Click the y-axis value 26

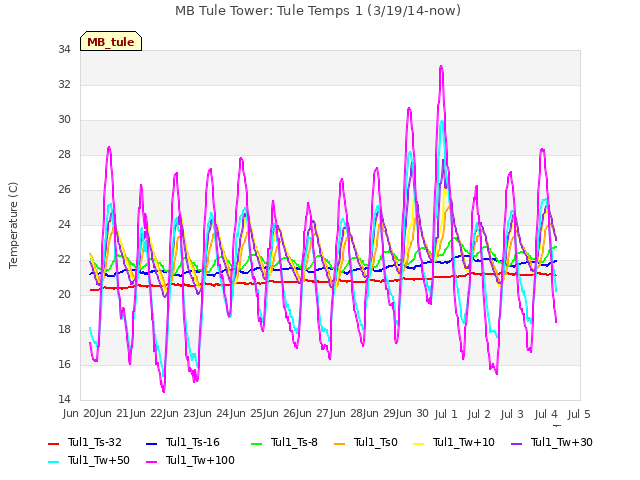[x=64, y=190]
